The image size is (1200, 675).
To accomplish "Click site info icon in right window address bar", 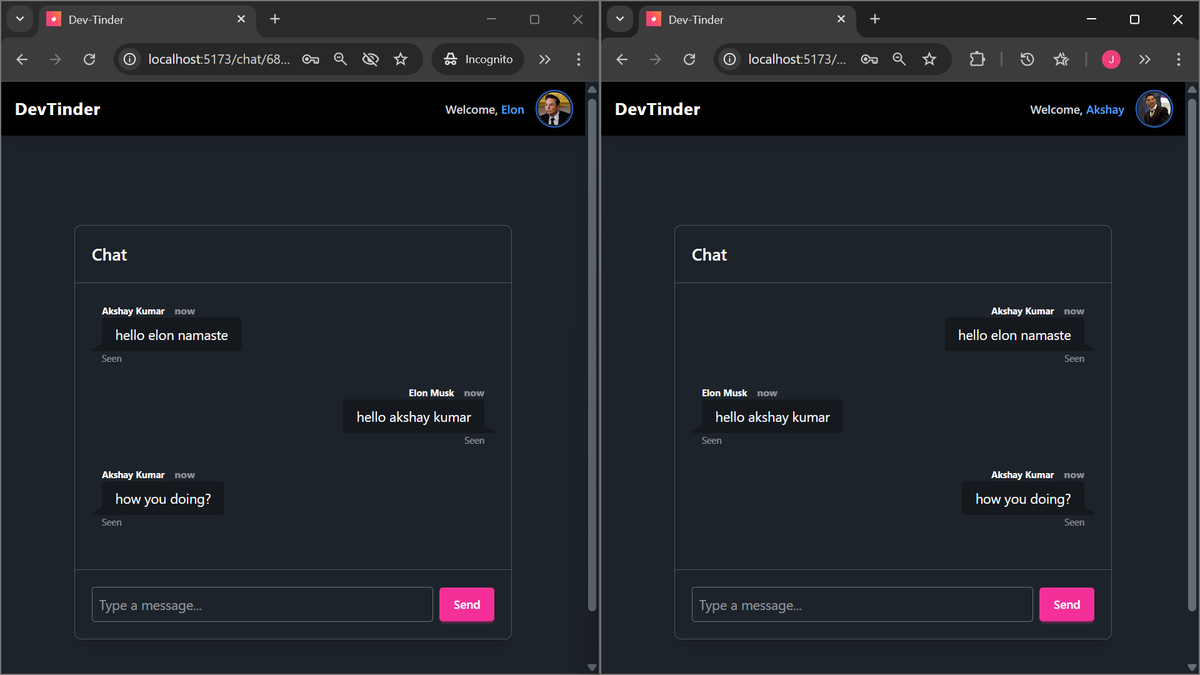I will tap(729, 59).
